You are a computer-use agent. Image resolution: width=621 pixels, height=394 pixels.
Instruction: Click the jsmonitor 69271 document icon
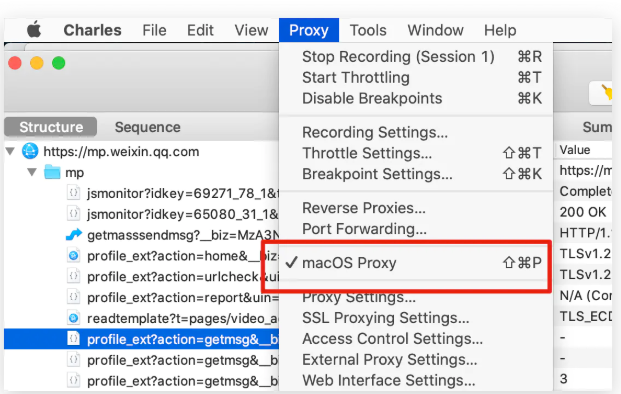click(73, 193)
